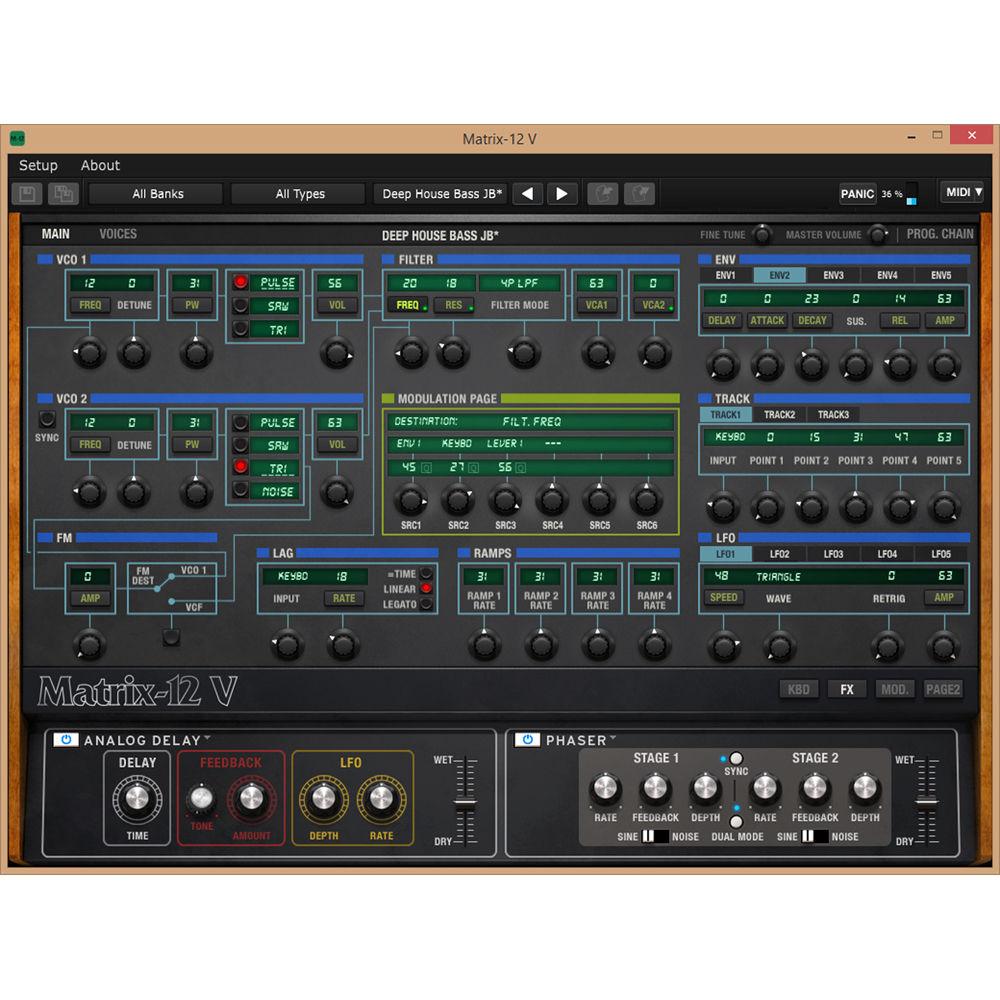
Task: Switch to the ENV3 envelope tab
Action: point(833,274)
